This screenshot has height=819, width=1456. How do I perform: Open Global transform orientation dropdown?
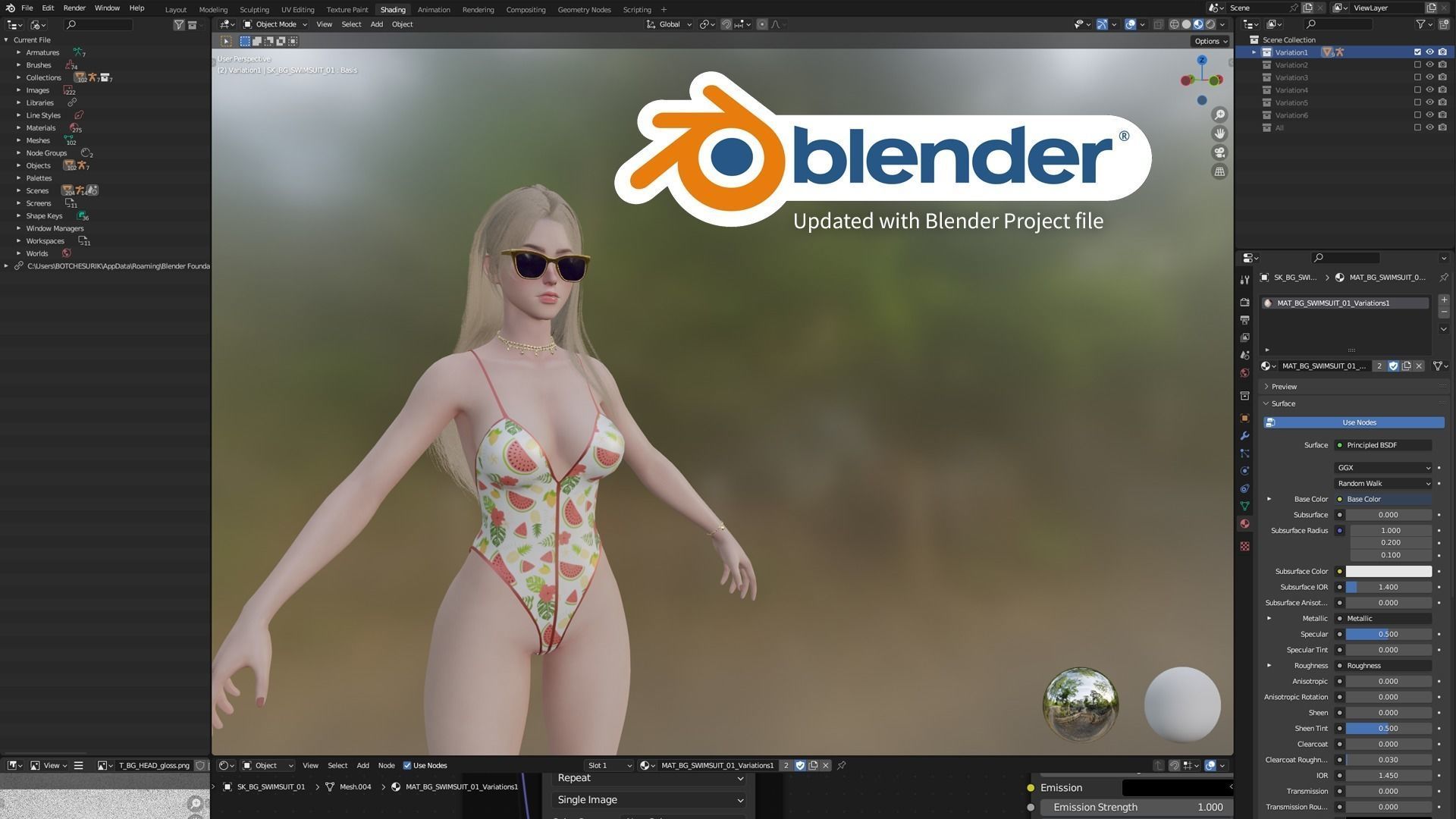tap(669, 24)
